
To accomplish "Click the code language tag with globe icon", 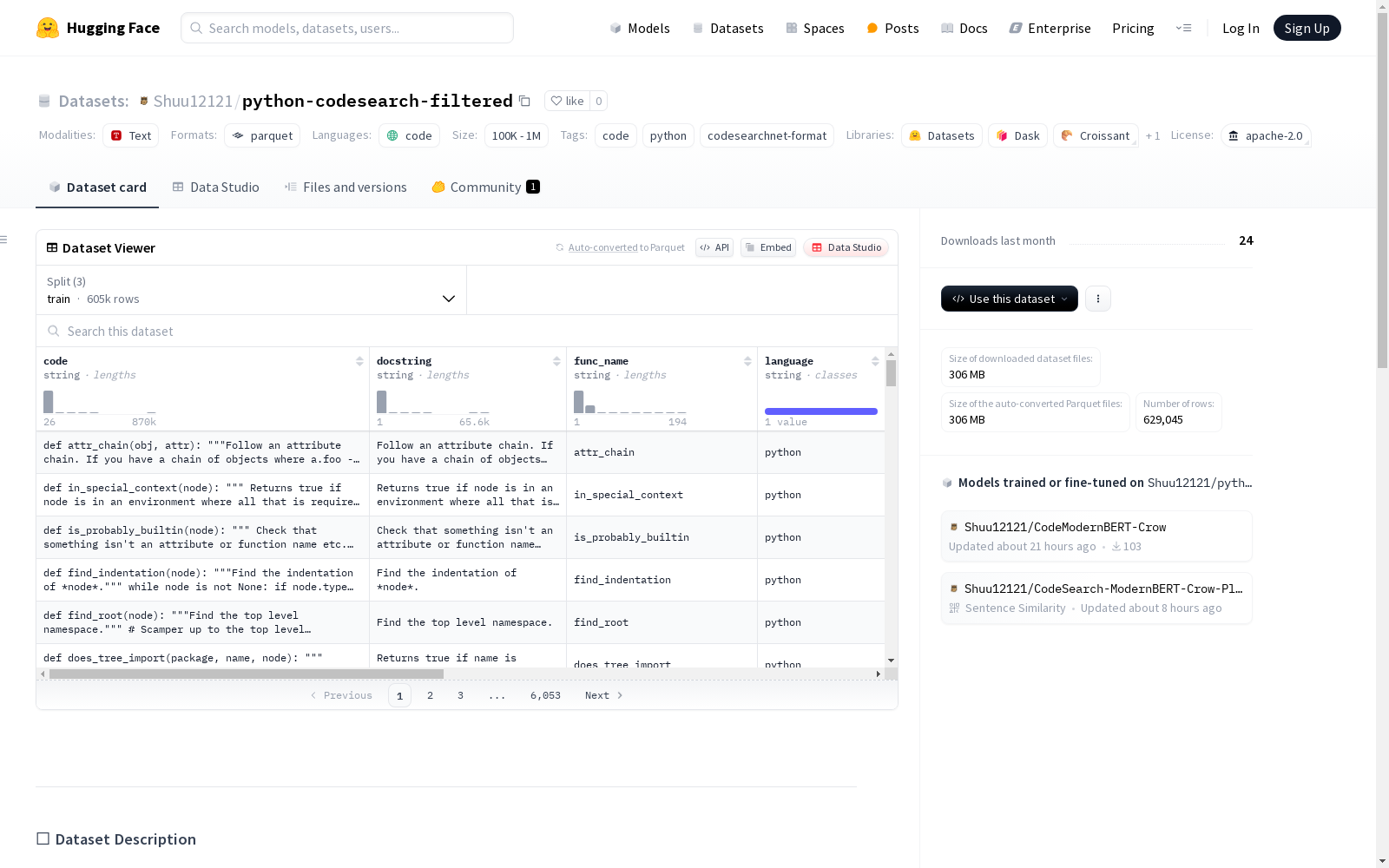I will (x=409, y=135).
